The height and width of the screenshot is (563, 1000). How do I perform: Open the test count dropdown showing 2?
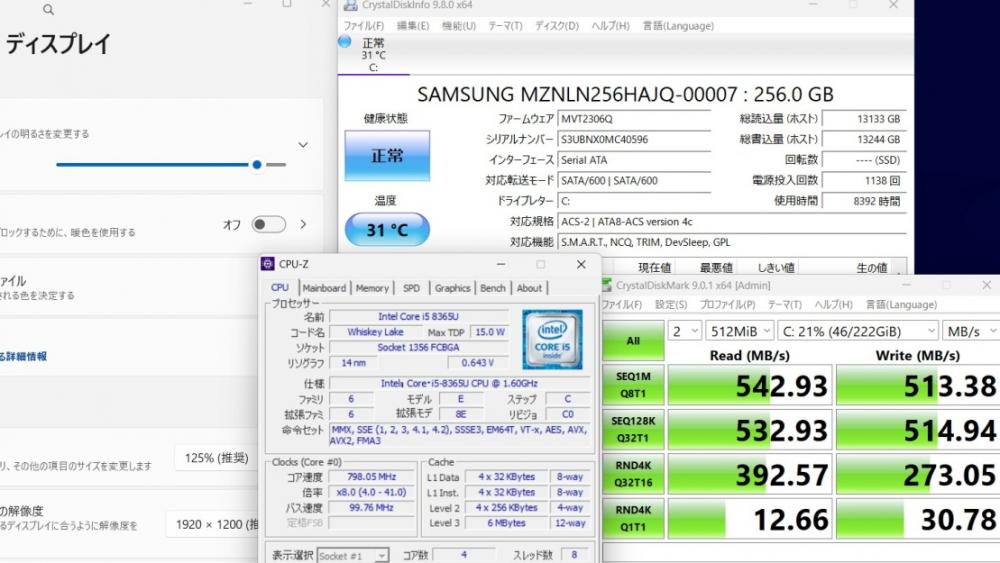[684, 332]
